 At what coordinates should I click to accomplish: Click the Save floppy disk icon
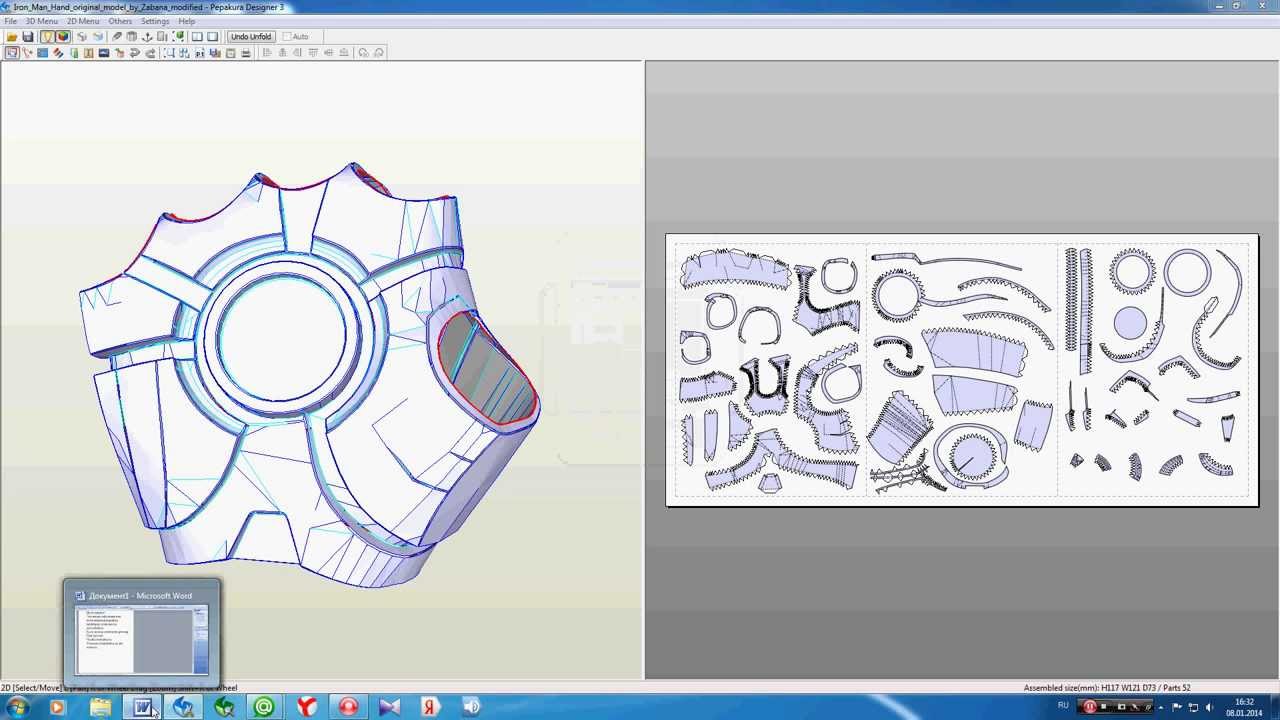(x=28, y=37)
